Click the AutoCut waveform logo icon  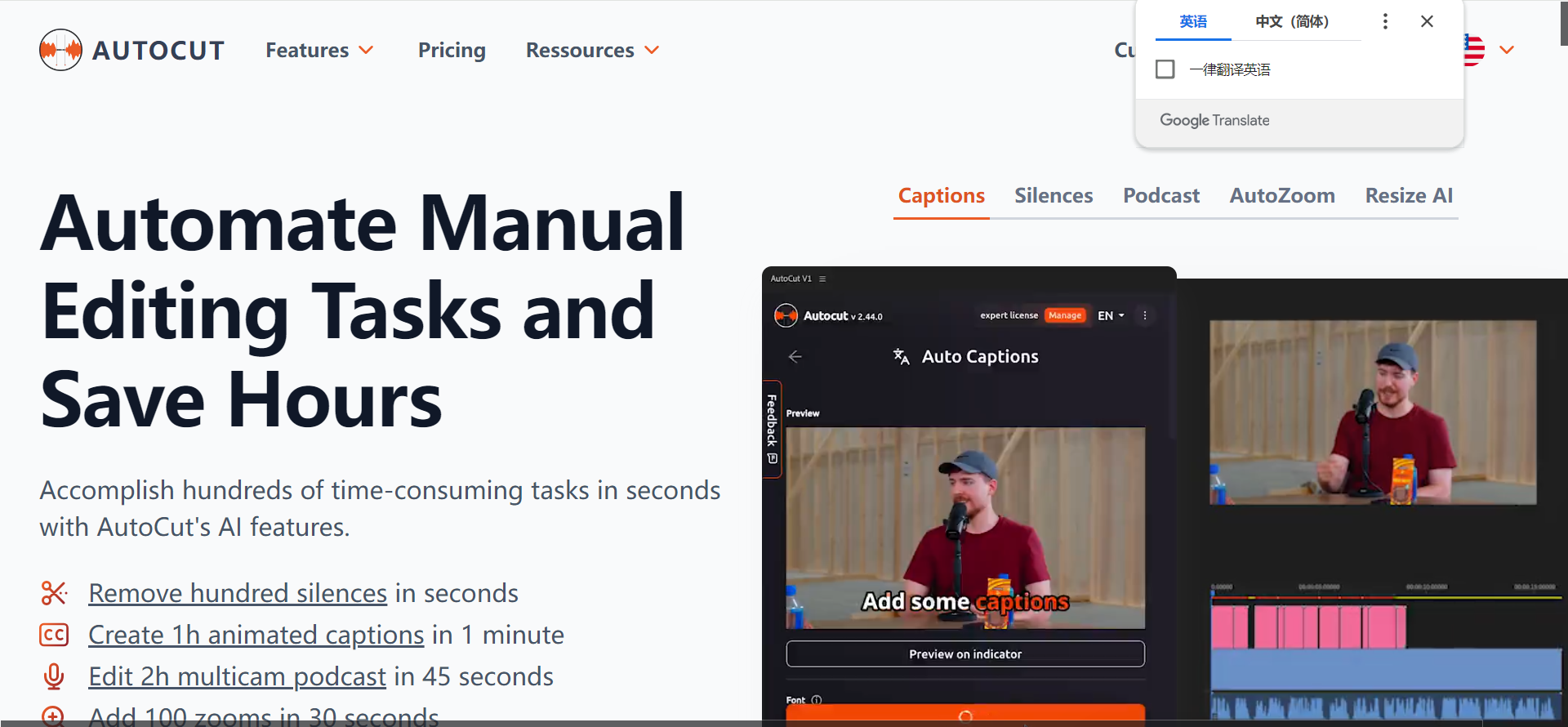coord(60,50)
